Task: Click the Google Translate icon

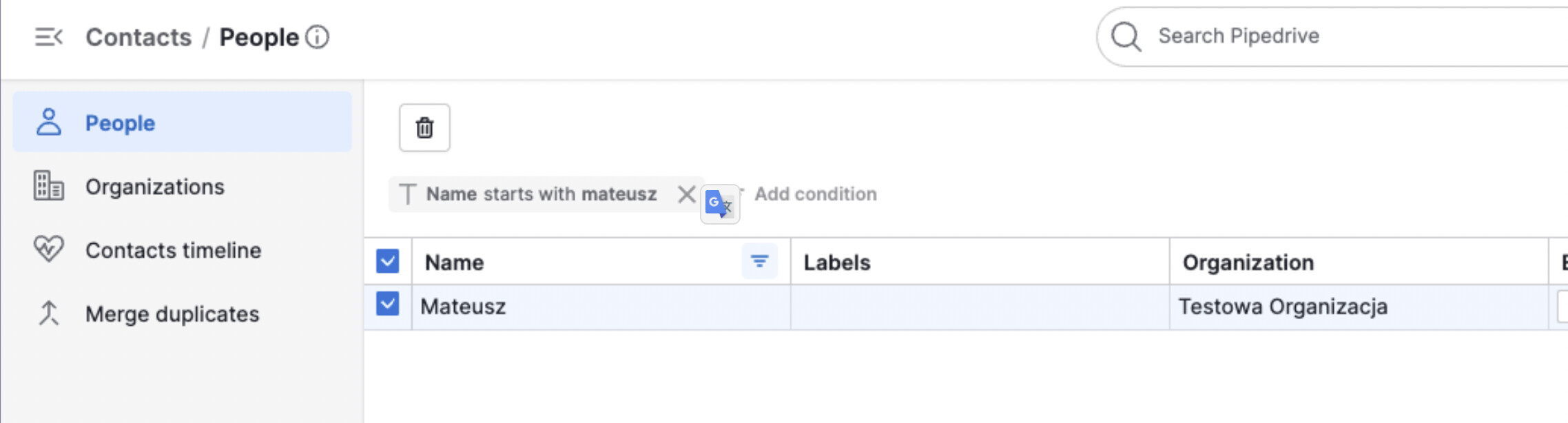Action: pyautogui.click(x=719, y=204)
